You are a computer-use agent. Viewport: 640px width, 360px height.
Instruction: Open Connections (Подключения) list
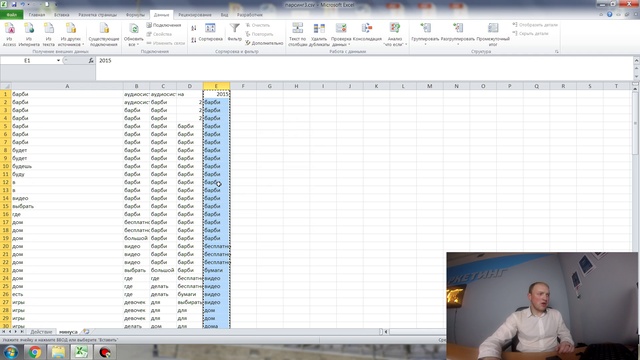[x=164, y=25]
